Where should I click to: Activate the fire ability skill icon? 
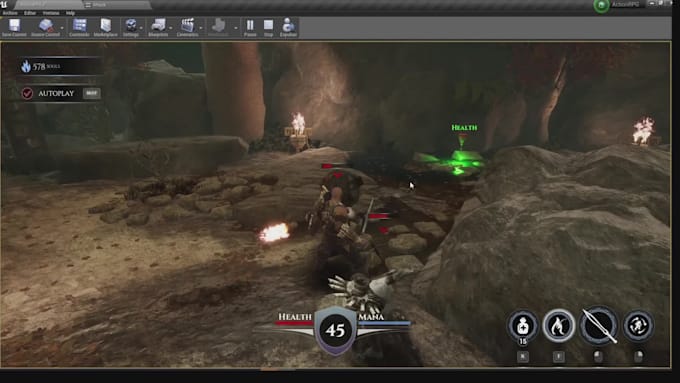tap(559, 325)
